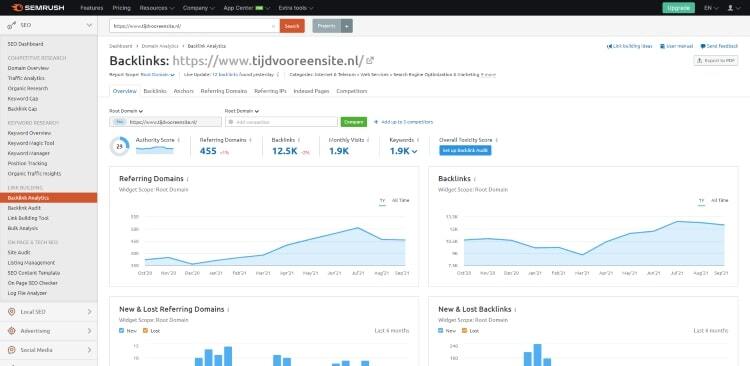This screenshot has height=366, width=750.
Task: Click the User manual book icon
Action: pos(662,46)
